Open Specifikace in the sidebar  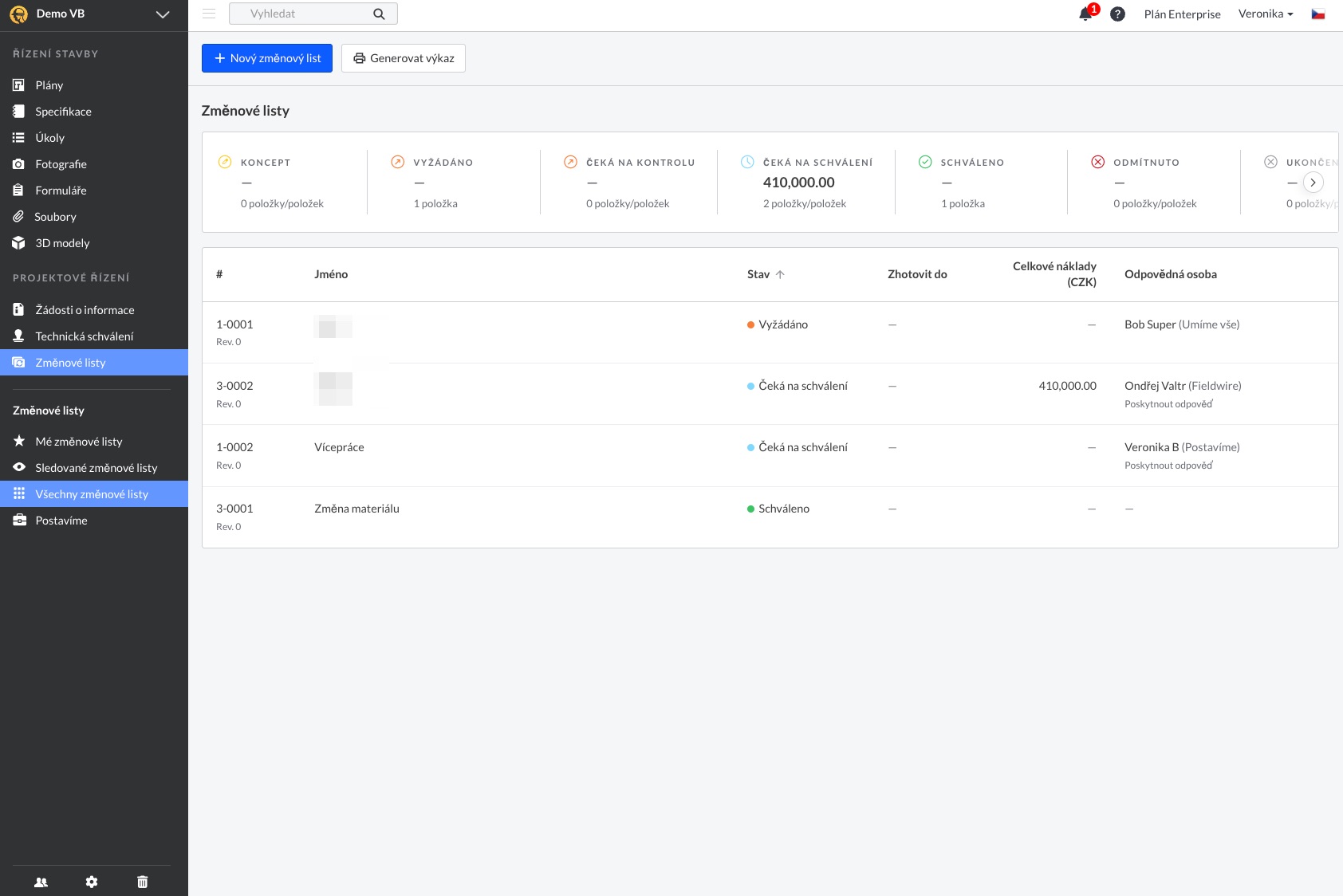pos(63,112)
